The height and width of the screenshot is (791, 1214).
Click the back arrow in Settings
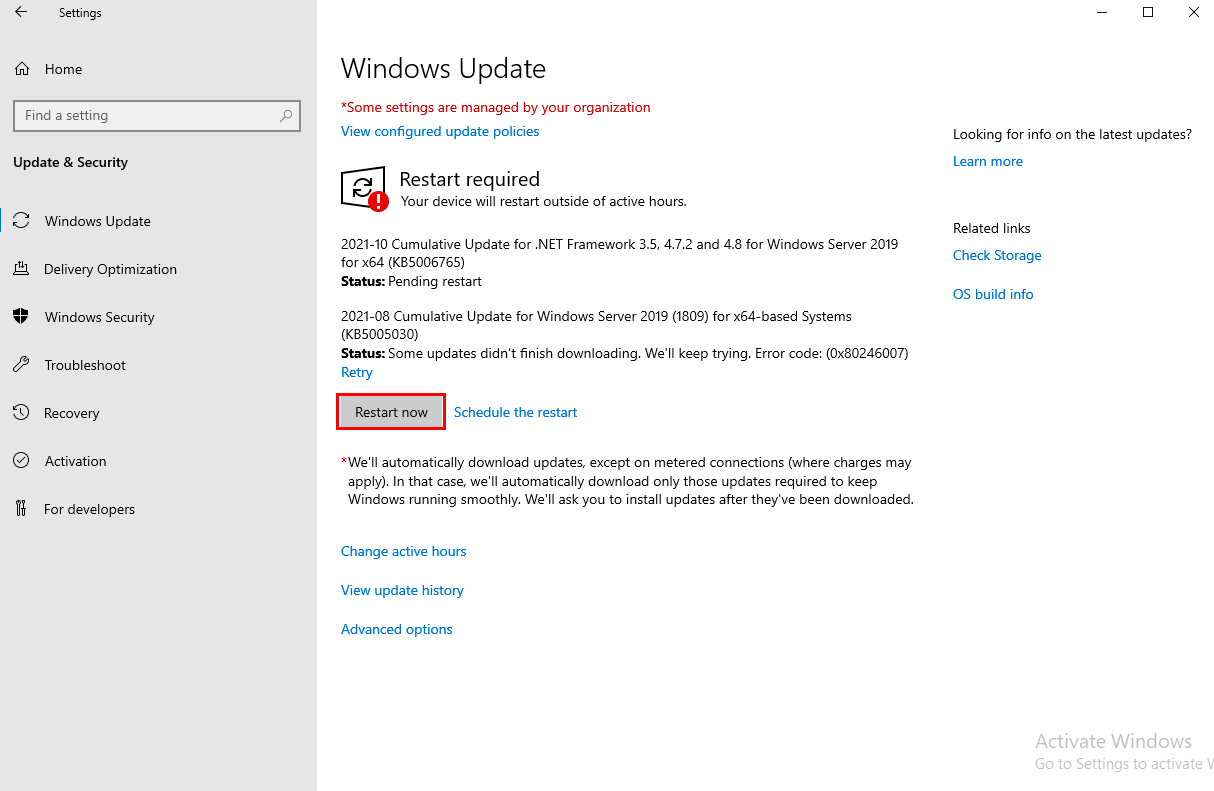21,13
